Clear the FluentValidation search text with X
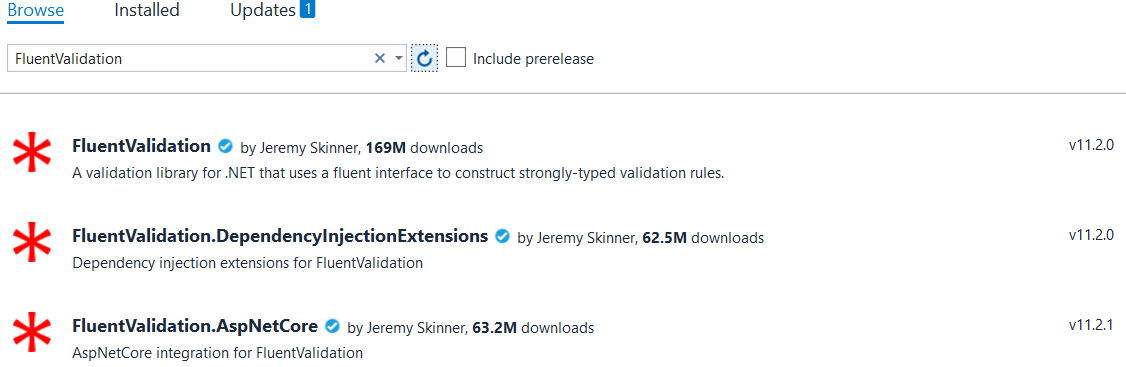 pyautogui.click(x=380, y=59)
